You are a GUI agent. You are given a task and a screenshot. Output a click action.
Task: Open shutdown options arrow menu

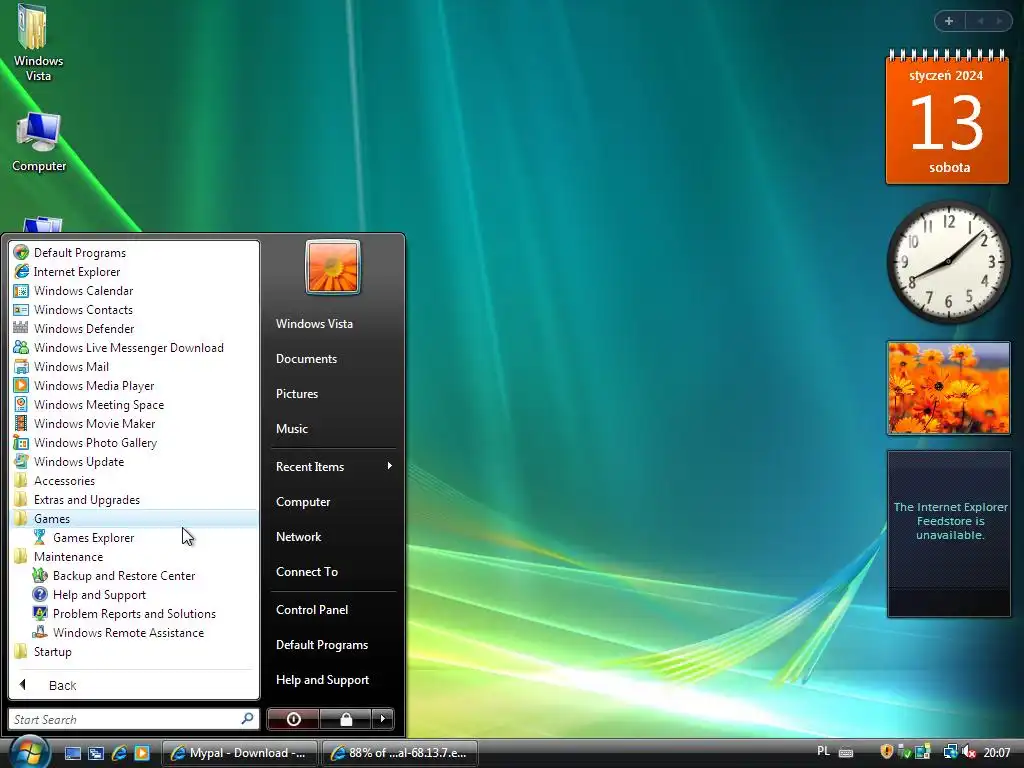click(x=383, y=719)
